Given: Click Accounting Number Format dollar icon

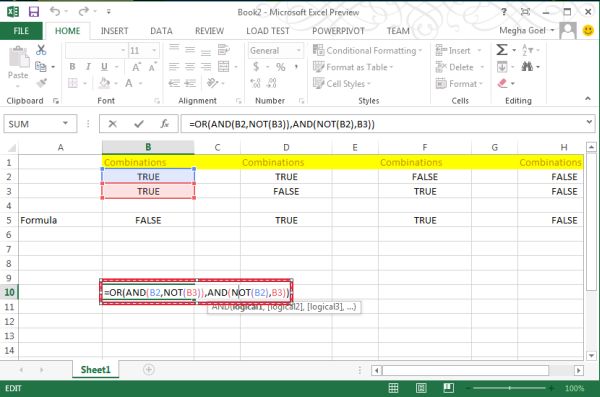Looking at the screenshot, I should tap(256, 67).
